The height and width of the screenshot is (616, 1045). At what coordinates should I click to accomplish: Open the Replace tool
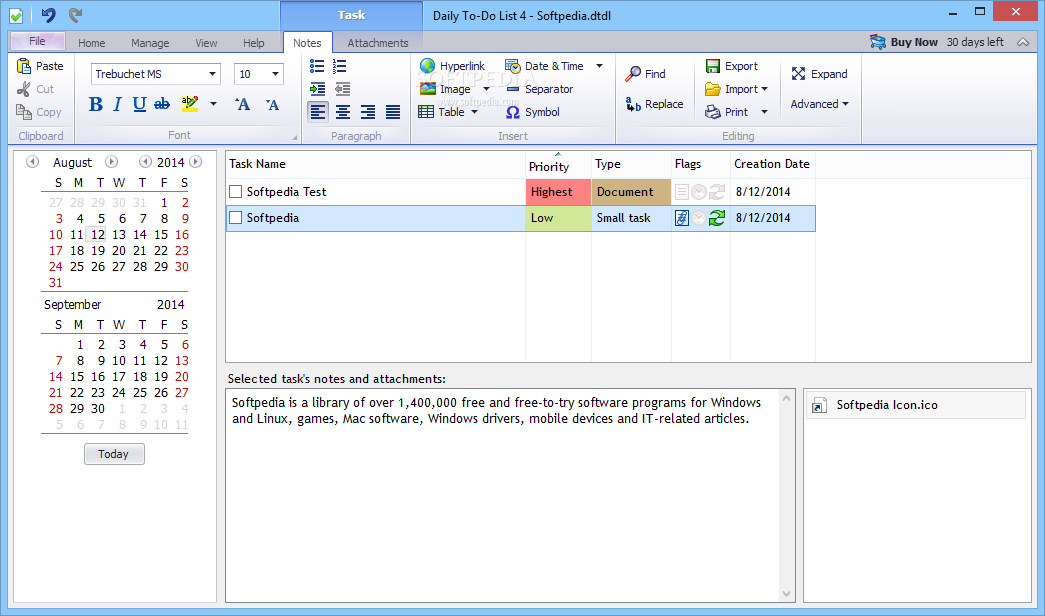[654, 104]
